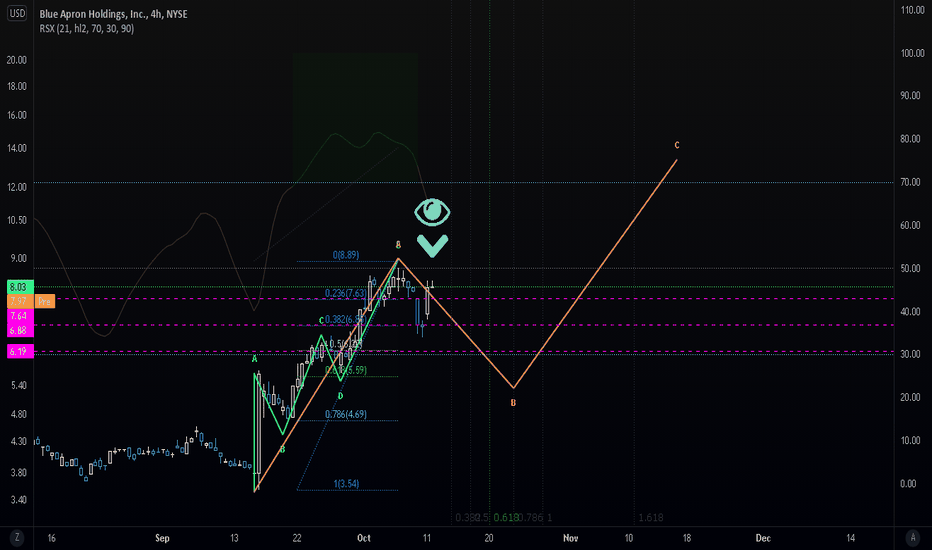Click the green 0.618 Fibonacci time zone label
The width and height of the screenshot is (932, 550).
pyautogui.click(x=506, y=518)
